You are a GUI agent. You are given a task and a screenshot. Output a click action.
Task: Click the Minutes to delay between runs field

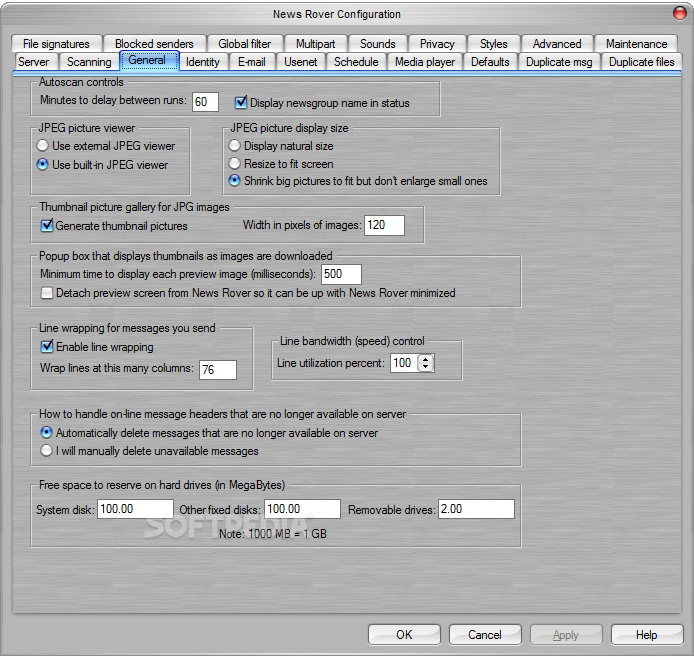[205, 102]
